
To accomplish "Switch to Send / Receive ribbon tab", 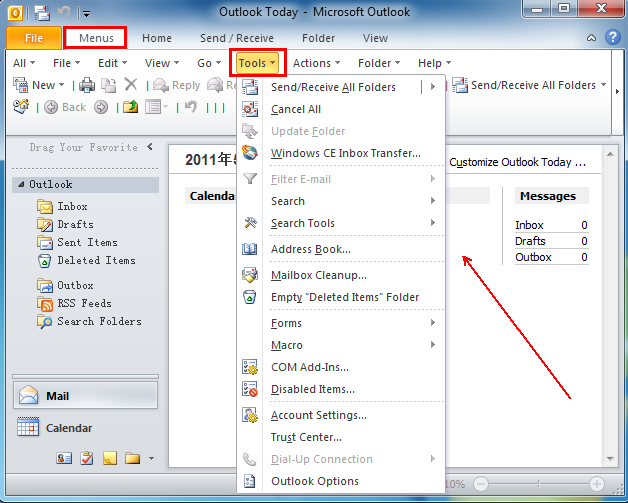I will tap(237, 38).
